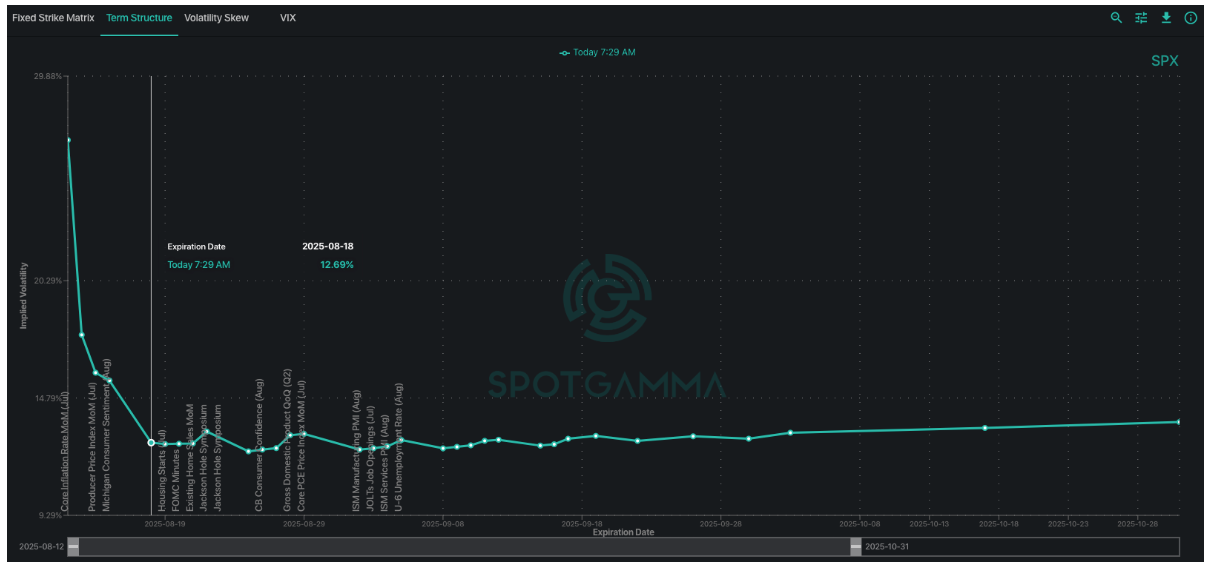Download the chart with the download icon
The height and width of the screenshot is (564, 1209).
tap(1166, 18)
